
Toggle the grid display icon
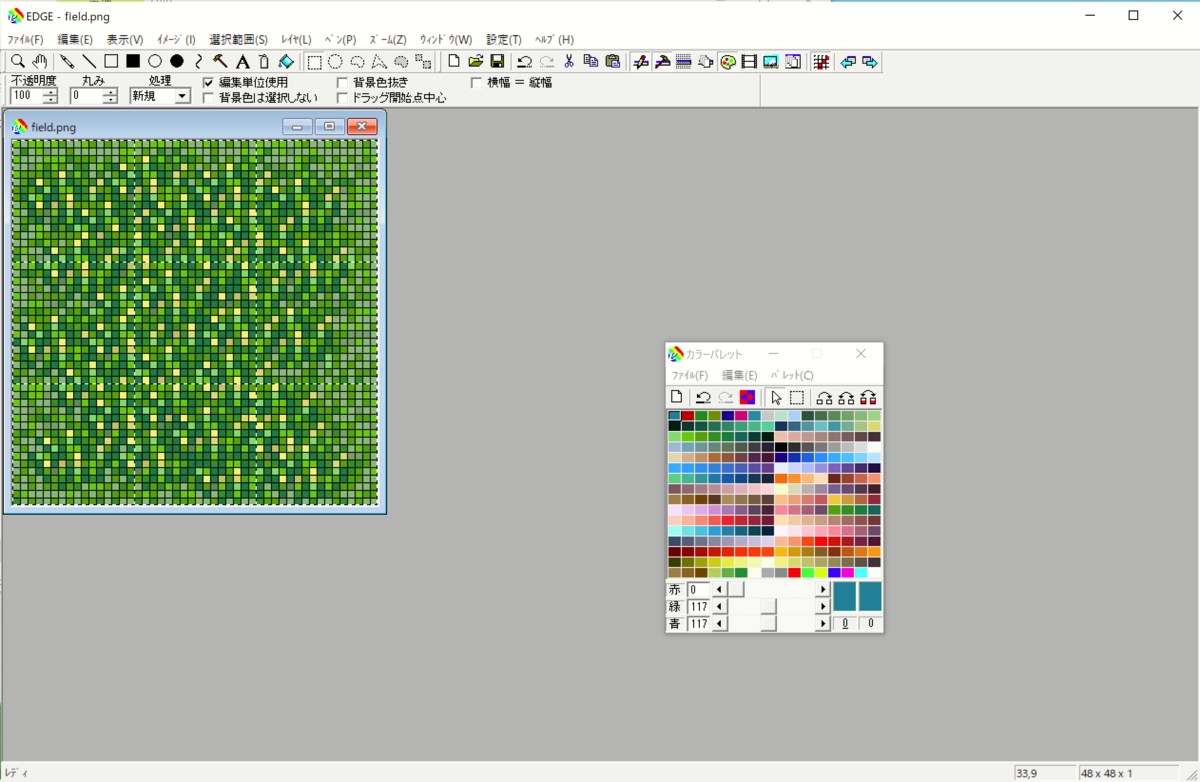click(x=821, y=62)
